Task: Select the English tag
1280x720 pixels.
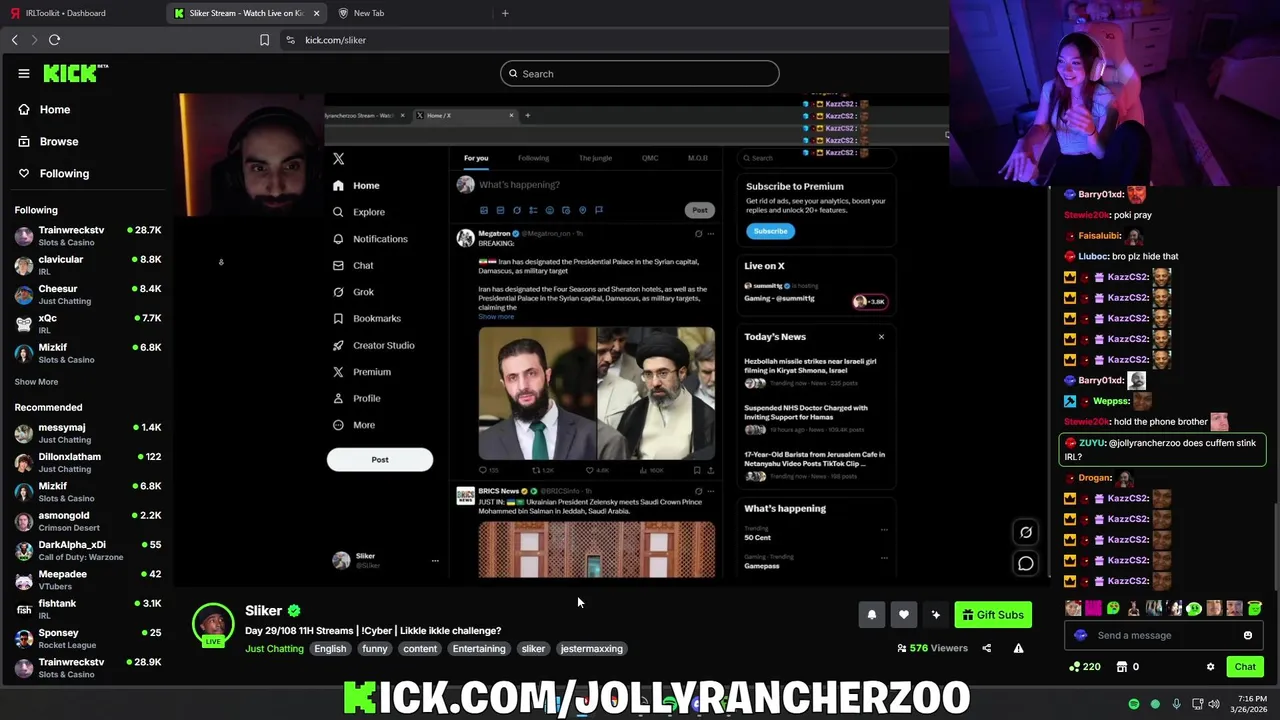Action: click(330, 648)
